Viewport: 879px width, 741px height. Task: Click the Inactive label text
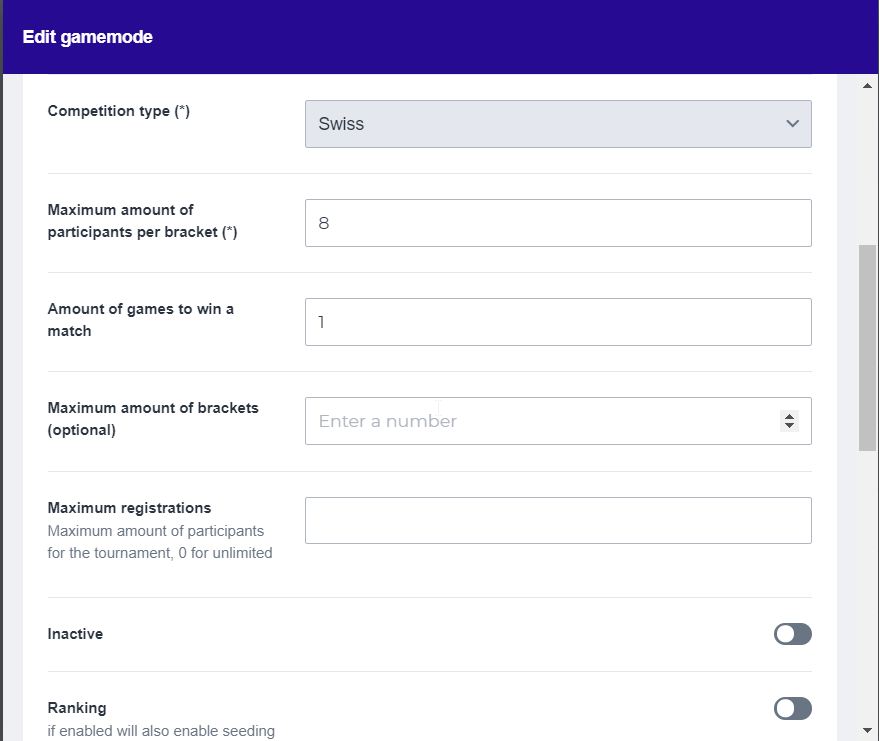point(75,634)
